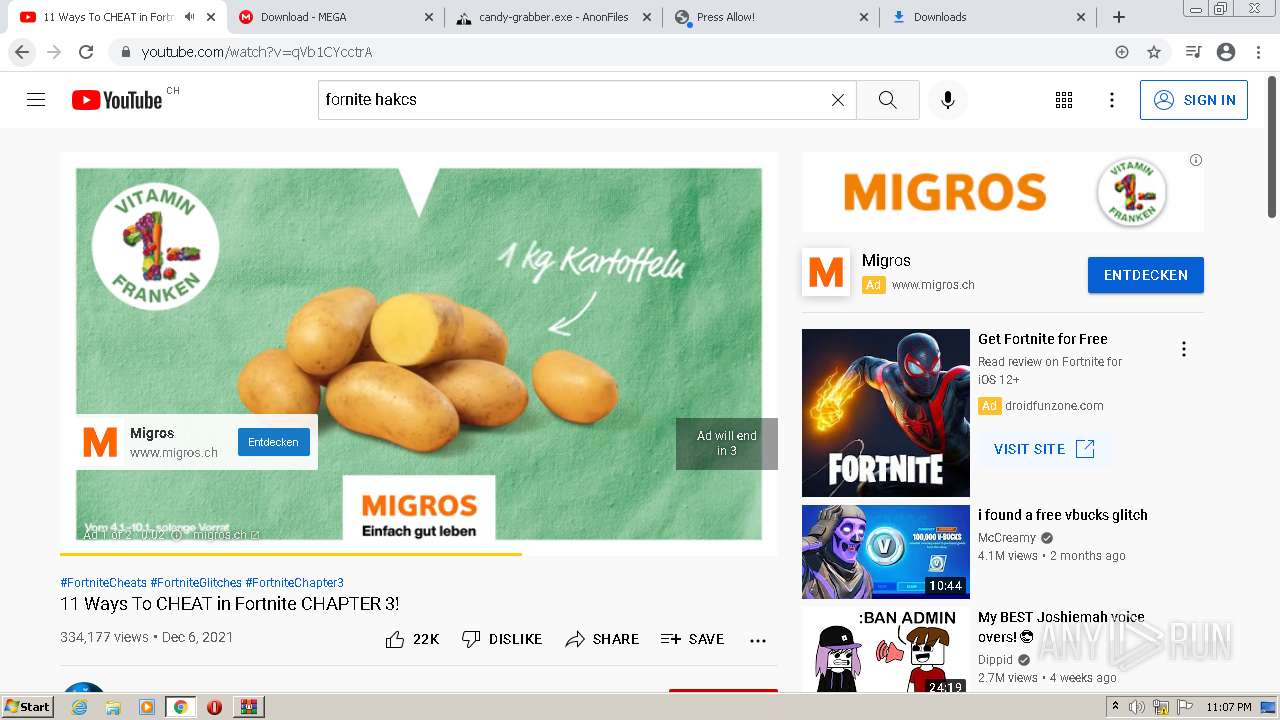Open the vbucks glitch video thumbnail

tap(886, 552)
